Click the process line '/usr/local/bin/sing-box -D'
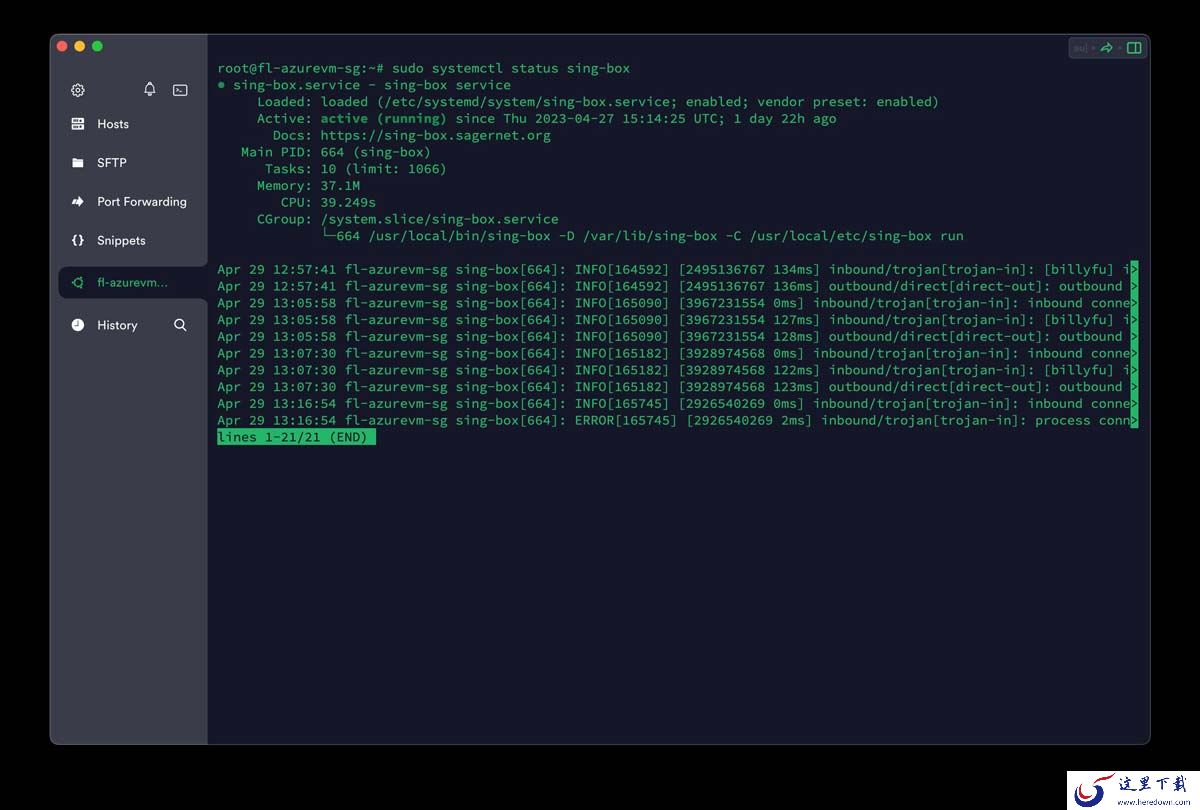Viewport: 1200px width, 810px height. coord(643,236)
